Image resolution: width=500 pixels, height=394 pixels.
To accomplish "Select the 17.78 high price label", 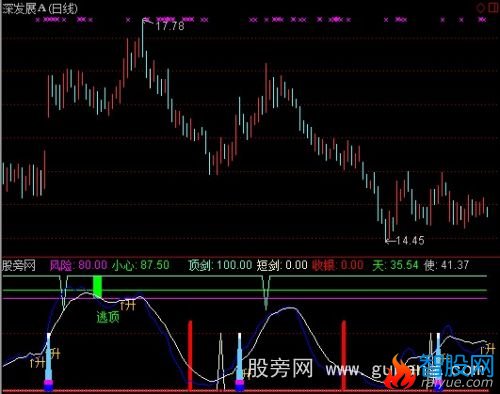I will pos(170,26).
